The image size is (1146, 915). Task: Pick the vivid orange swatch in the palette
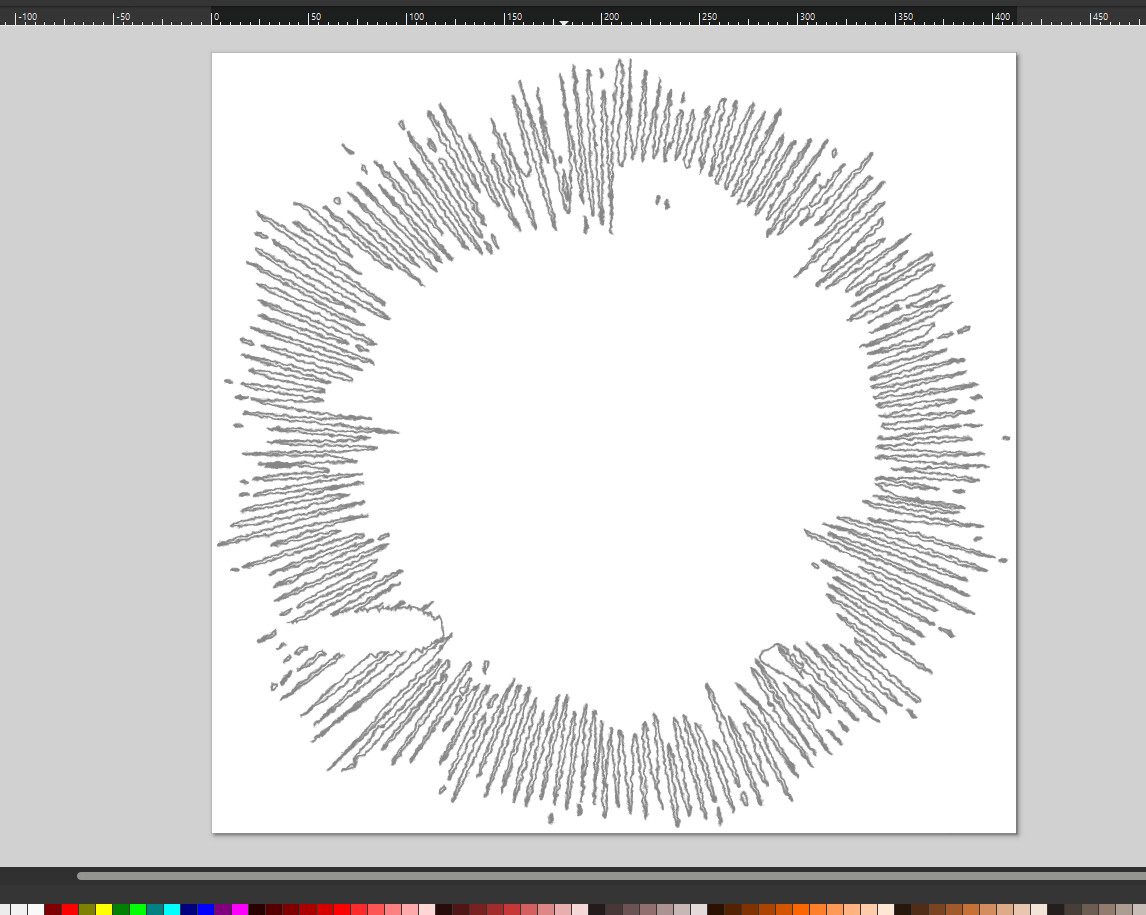tap(801, 909)
